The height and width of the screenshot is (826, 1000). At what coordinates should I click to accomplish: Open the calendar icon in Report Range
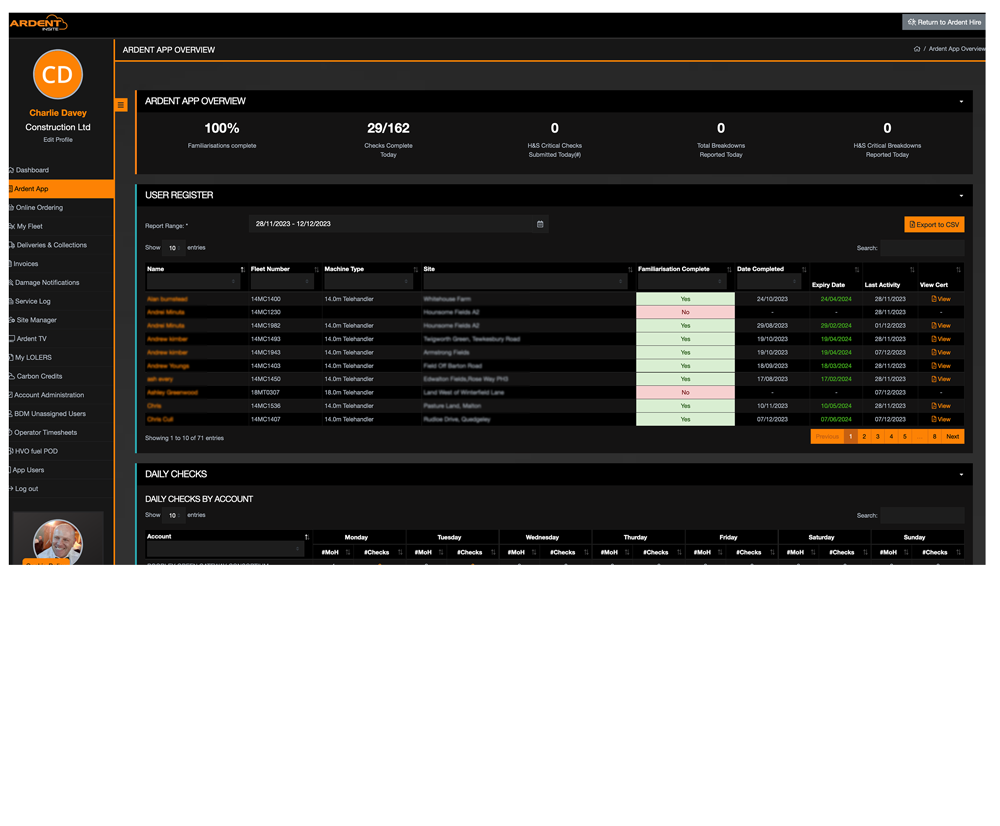[540, 224]
